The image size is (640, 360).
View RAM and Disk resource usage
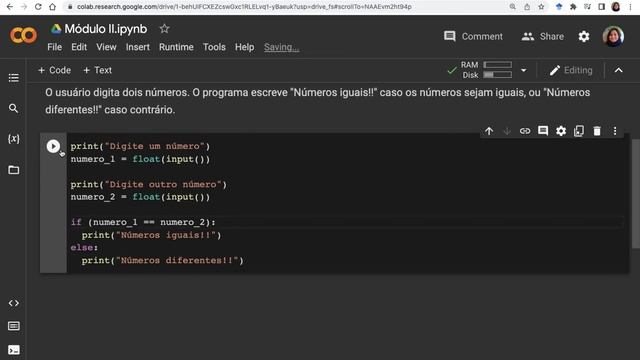coord(486,70)
